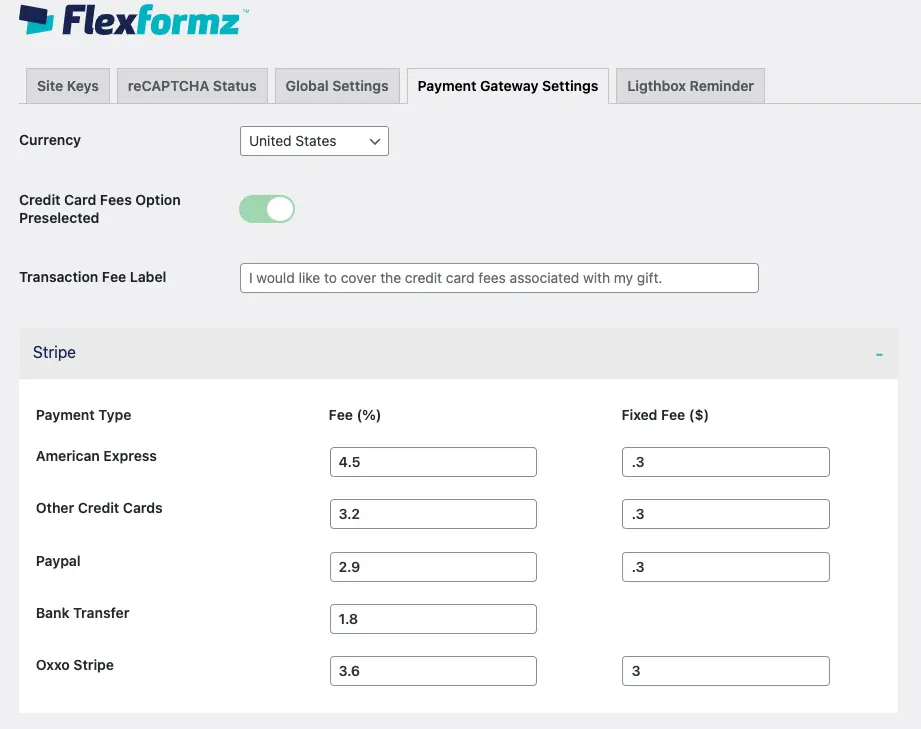921x729 pixels.
Task: Click the Flexformz logo icon
Action: (x=36, y=20)
